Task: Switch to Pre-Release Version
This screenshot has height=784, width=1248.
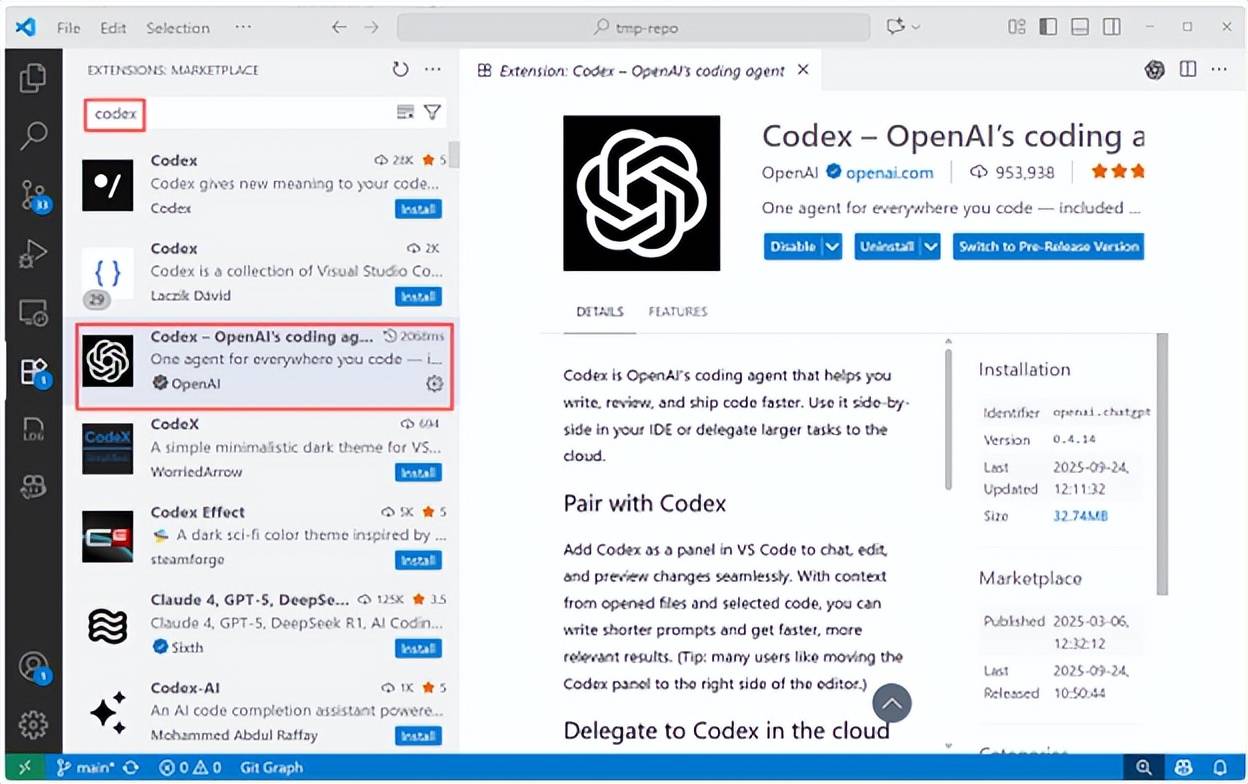Action: click(1048, 246)
